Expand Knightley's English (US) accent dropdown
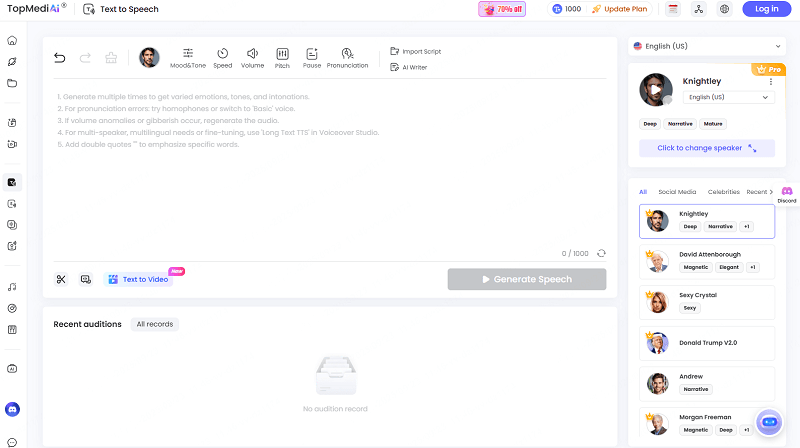The height and width of the screenshot is (448, 800). pos(728,97)
